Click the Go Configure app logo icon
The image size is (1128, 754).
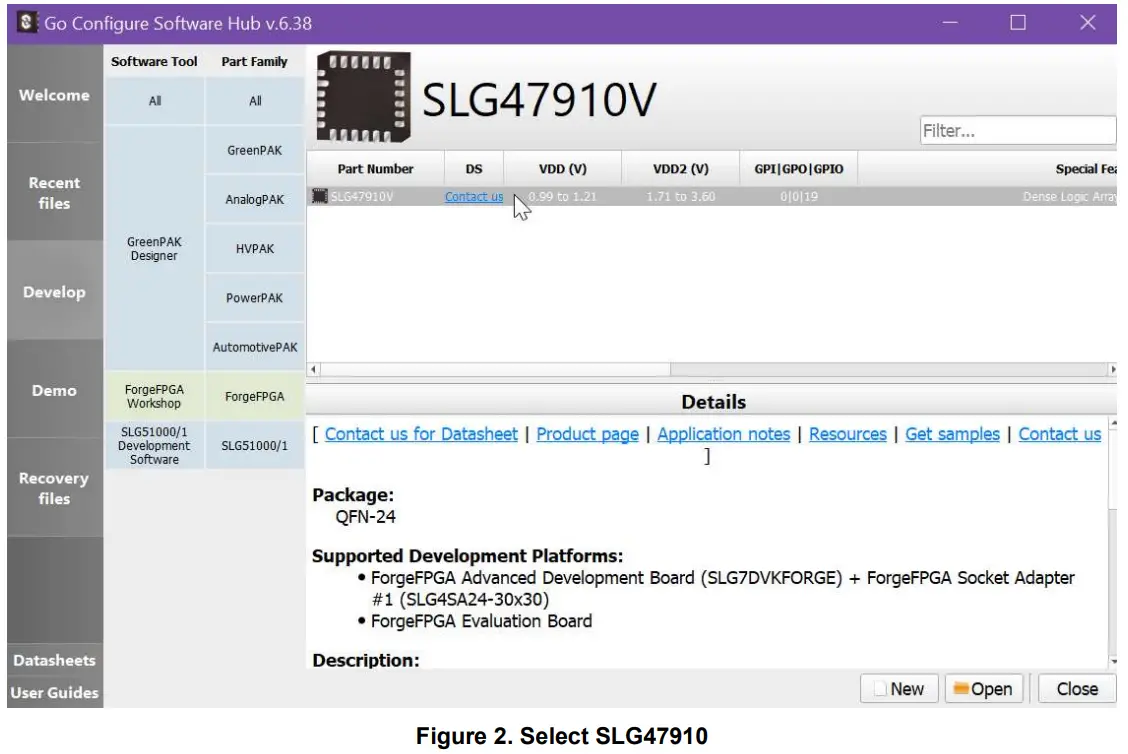tap(27, 22)
